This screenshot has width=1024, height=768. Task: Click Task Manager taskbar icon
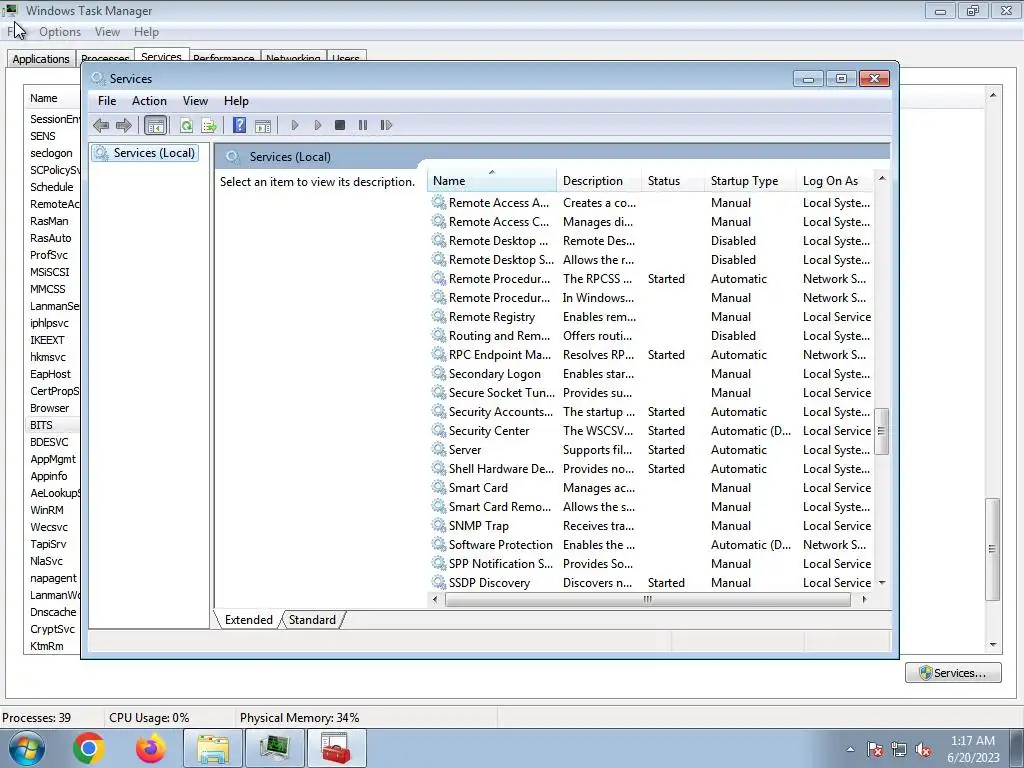(x=275, y=748)
